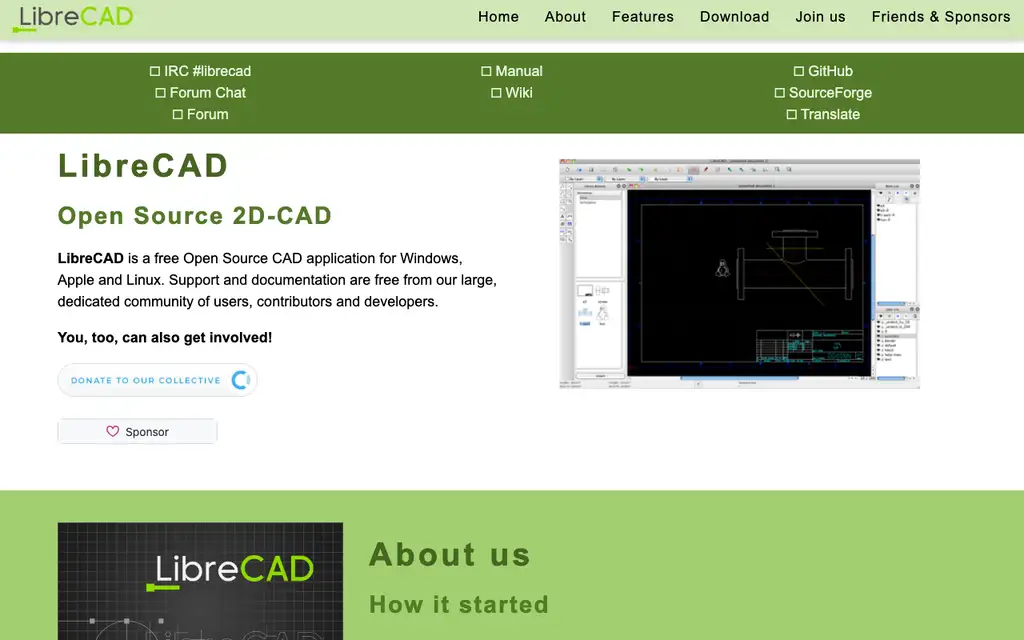Image resolution: width=1024 pixels, height=640 pixels.
Task: Click the LibreCAD logo in the header
Action: [73, 18]
